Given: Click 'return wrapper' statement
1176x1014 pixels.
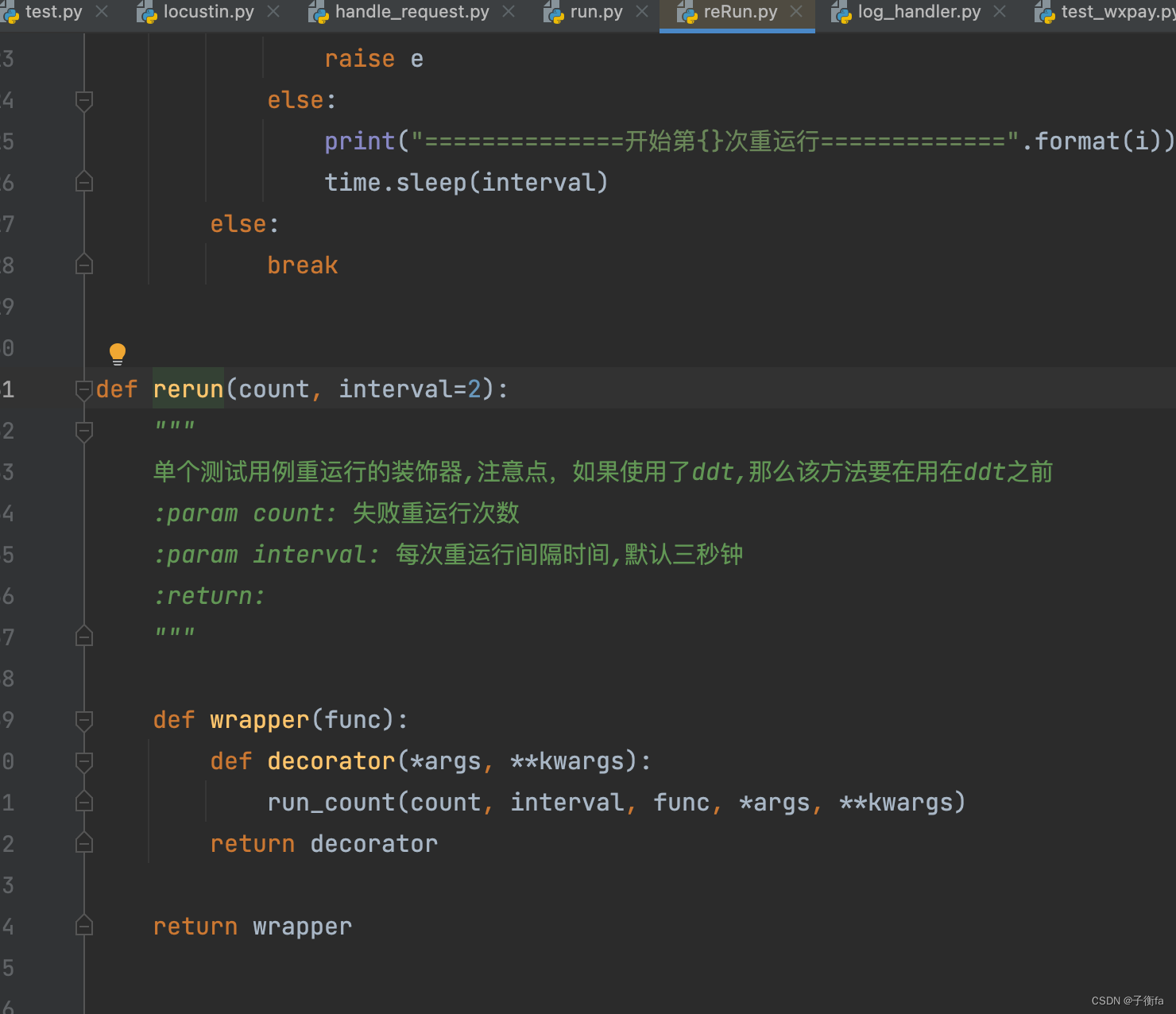Looking at the screenshot, I should (x=253, y=927).
